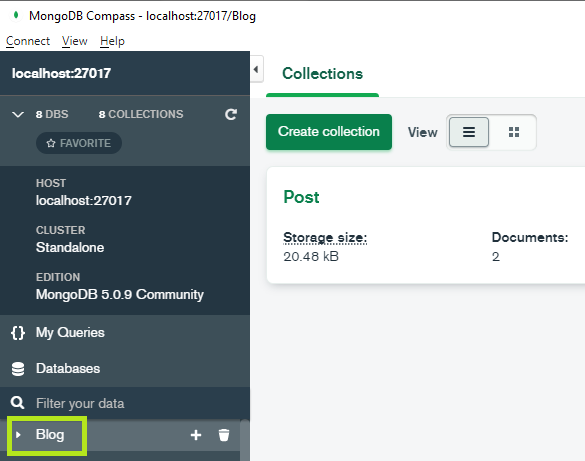Screen dimensions: 585x461
Task: Click the Standalone cluster value
Action: 70,248
